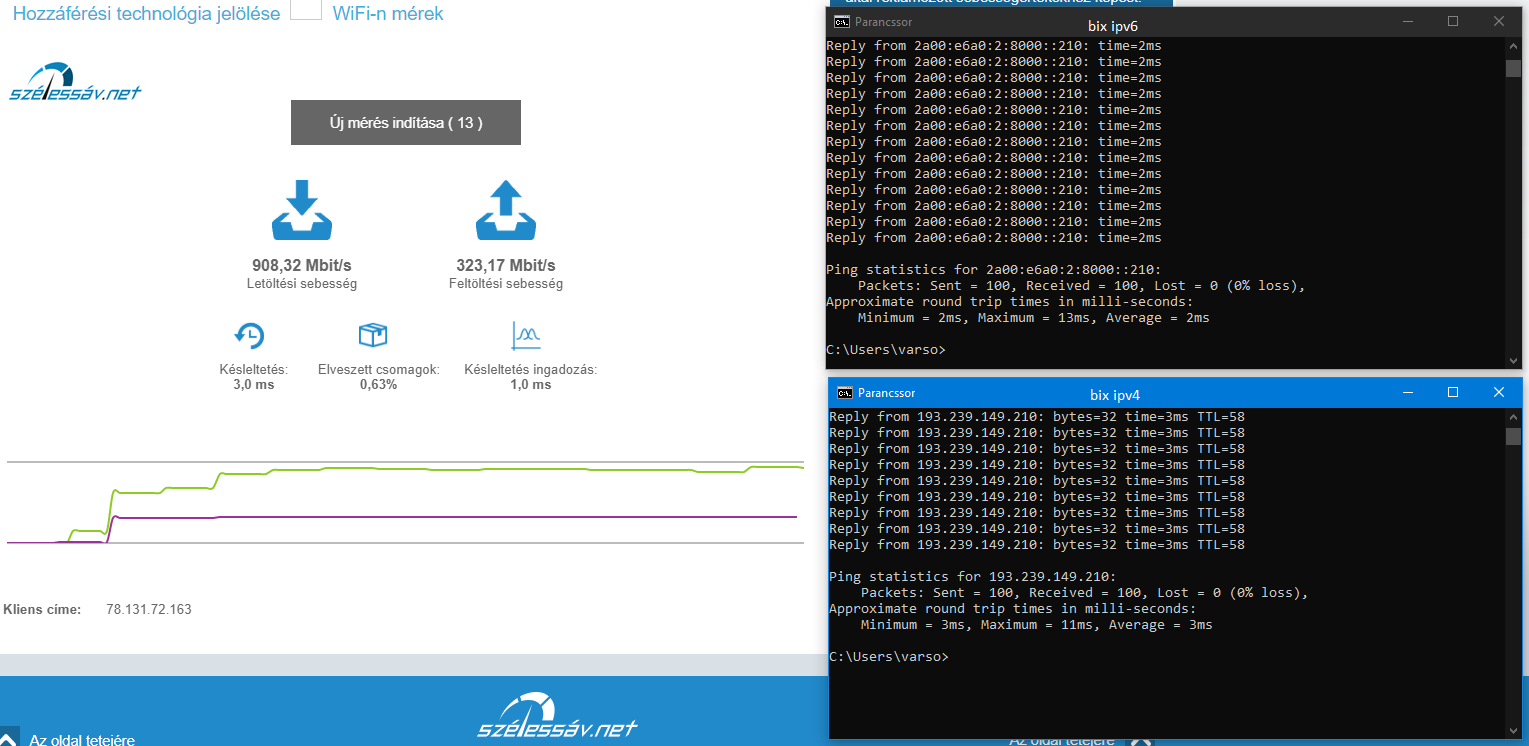This screenshot has height=746, width=1529.
Task: Click the Kliens címe label
Action: pyautogui.click(x=42, y=609)
